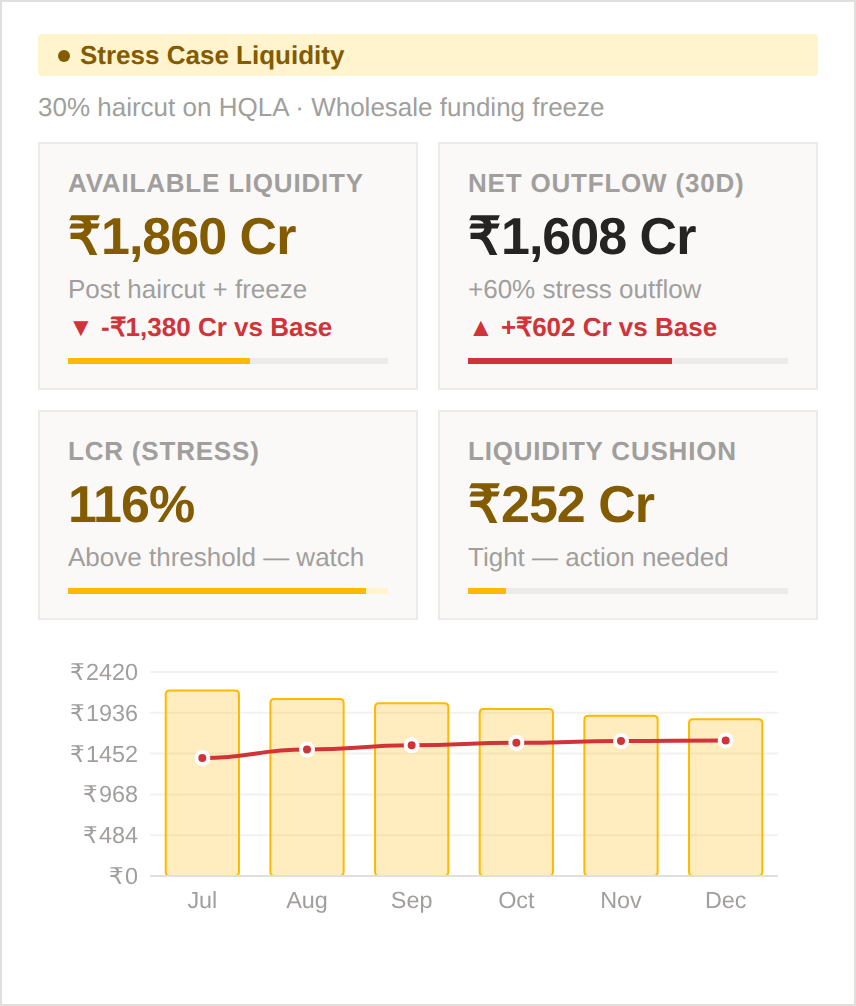
Task: Select the ₹252 Cr liquidity cushion figure
Action: (561, 505)
